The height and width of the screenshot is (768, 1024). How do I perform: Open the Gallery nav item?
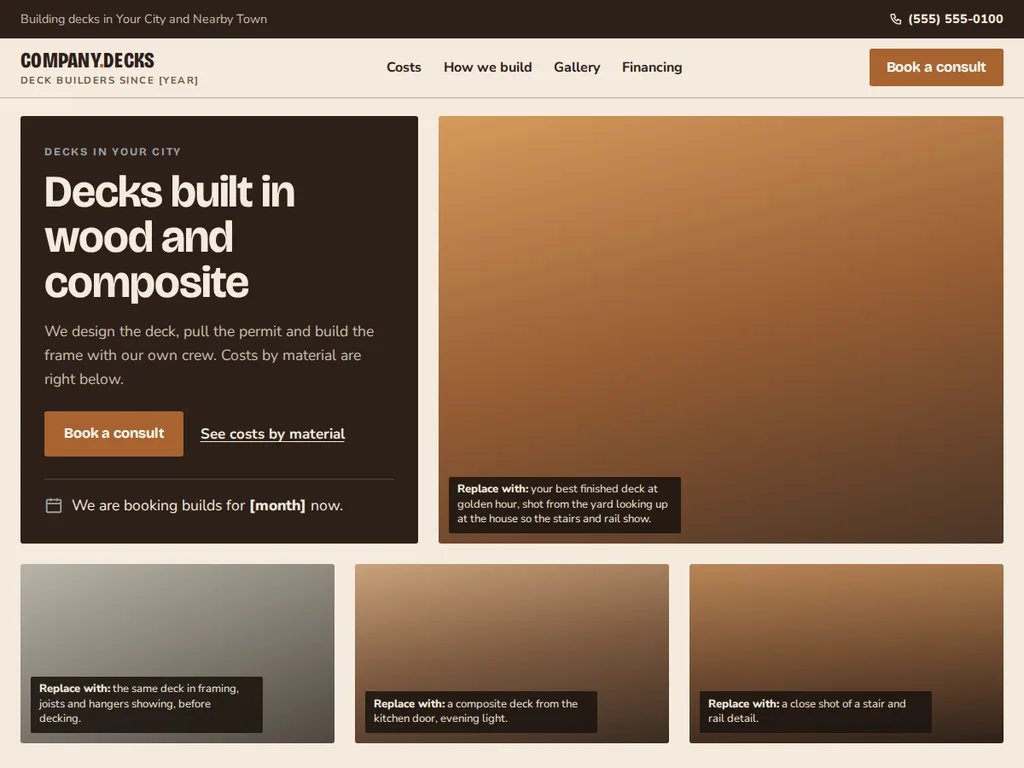(x=577, y=67)
